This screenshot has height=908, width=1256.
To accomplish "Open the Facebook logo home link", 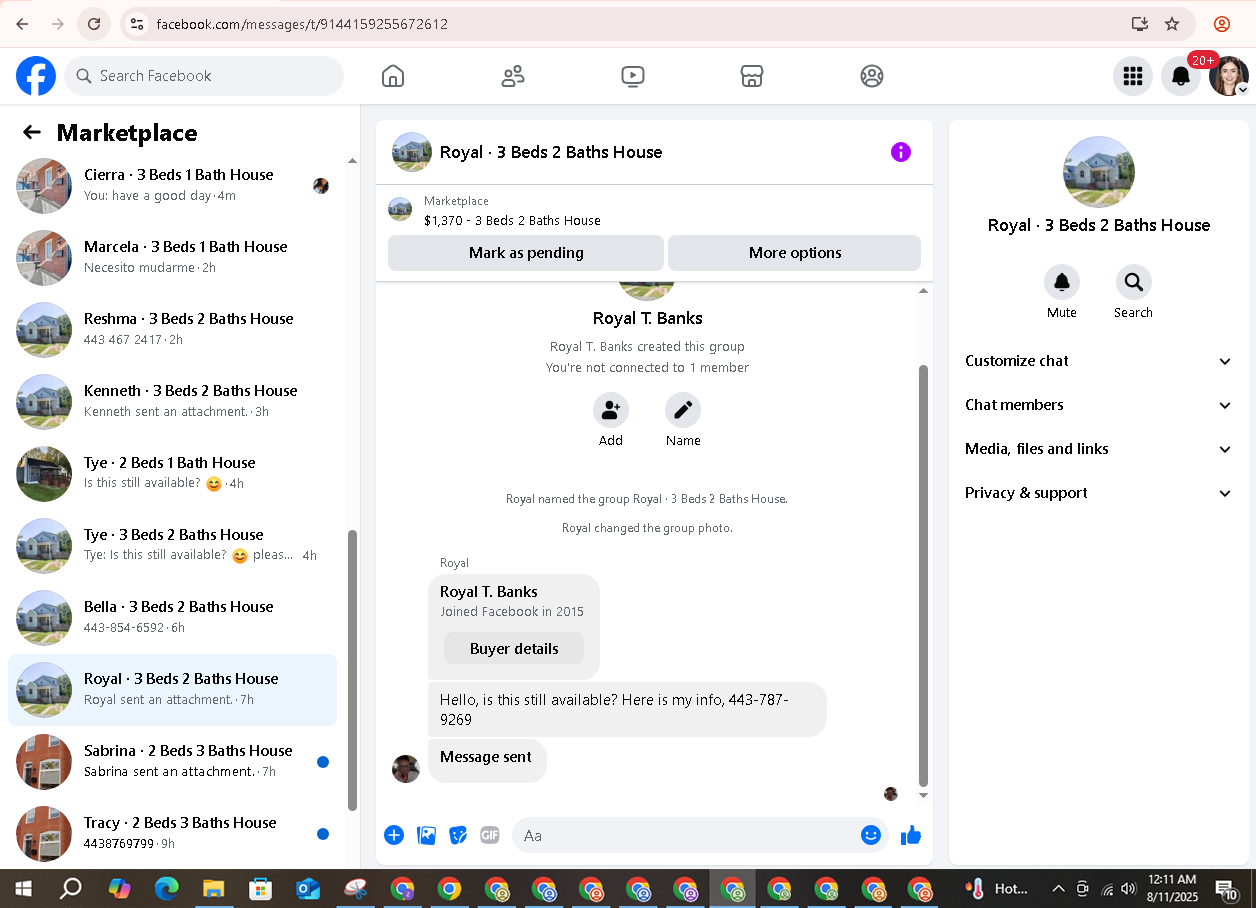I will [x=36, y=76].
